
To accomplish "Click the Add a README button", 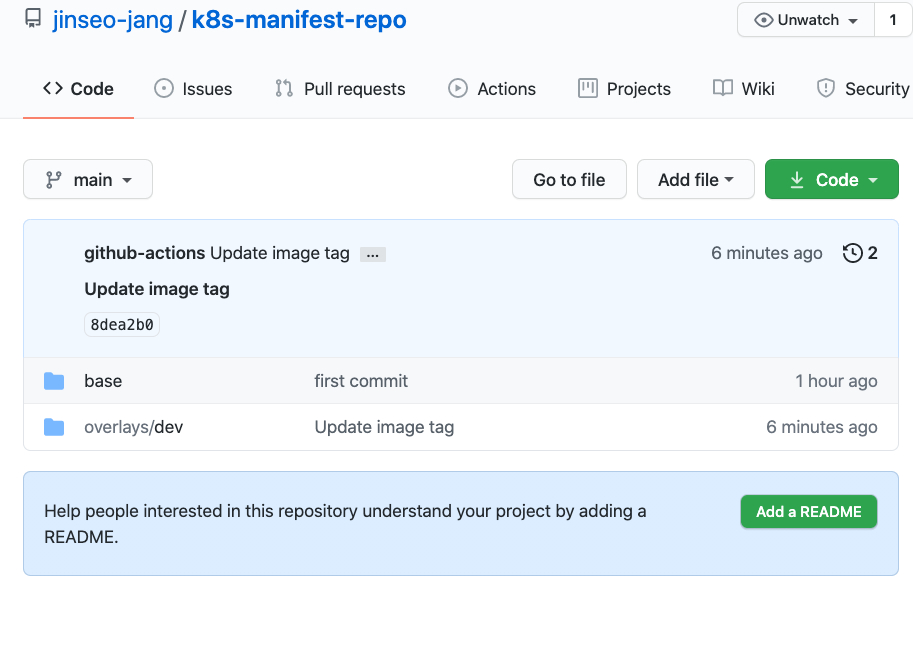I will (809, 511).
